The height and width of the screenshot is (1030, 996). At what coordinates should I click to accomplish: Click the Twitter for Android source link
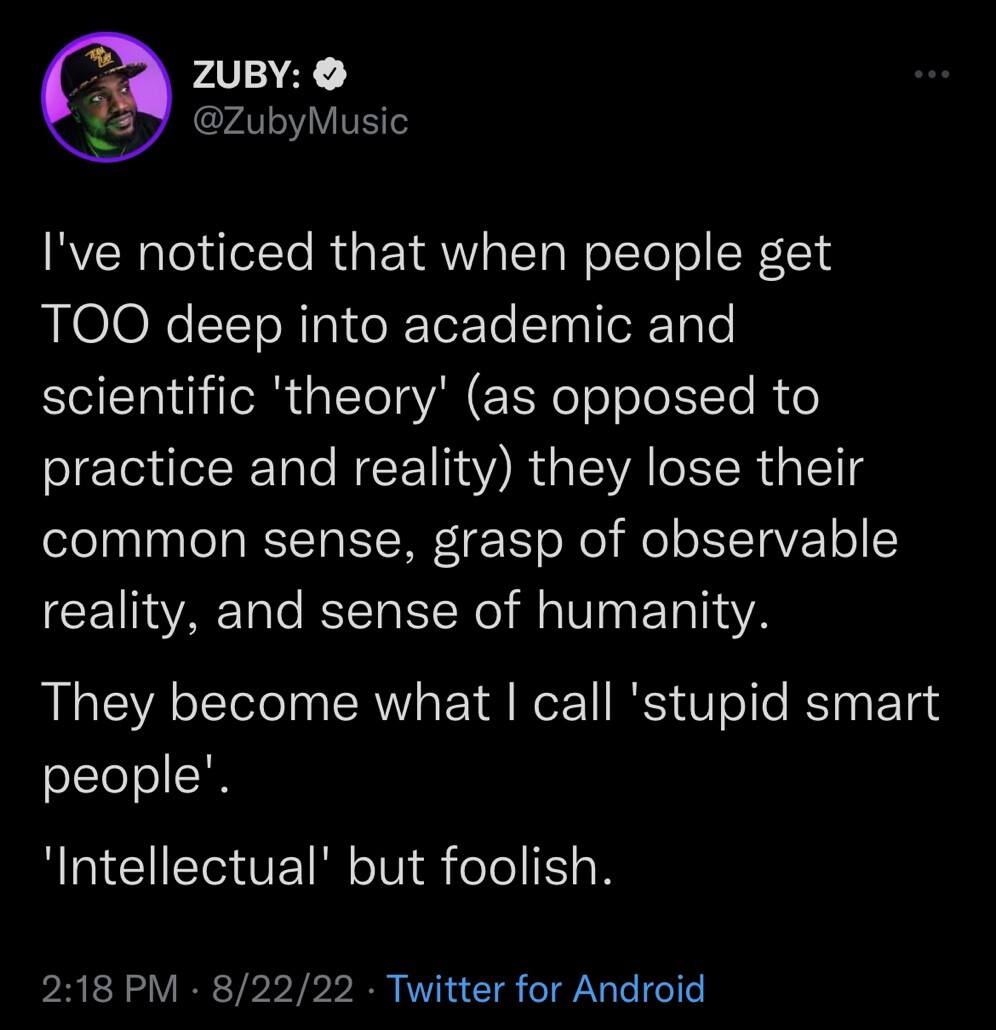coord(545,988)
